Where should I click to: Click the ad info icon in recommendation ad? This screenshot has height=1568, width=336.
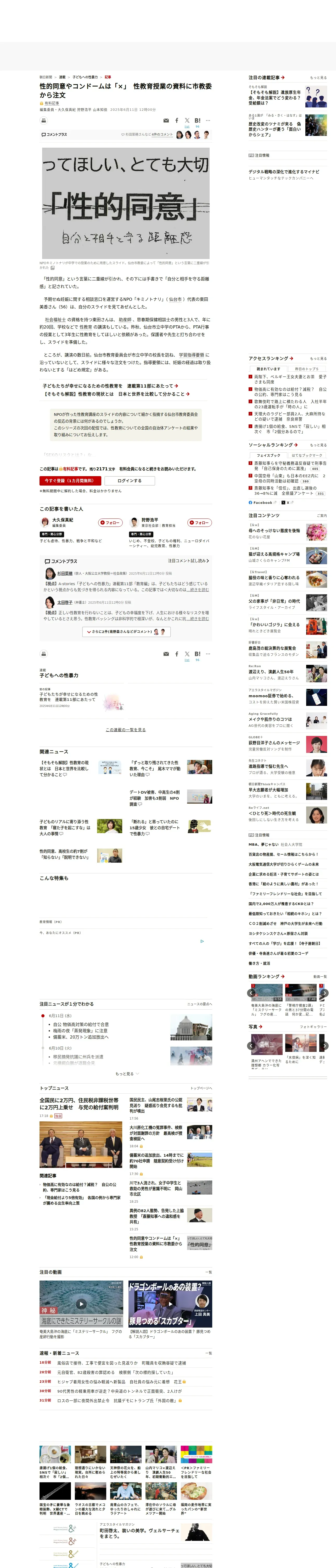(203, 941)
